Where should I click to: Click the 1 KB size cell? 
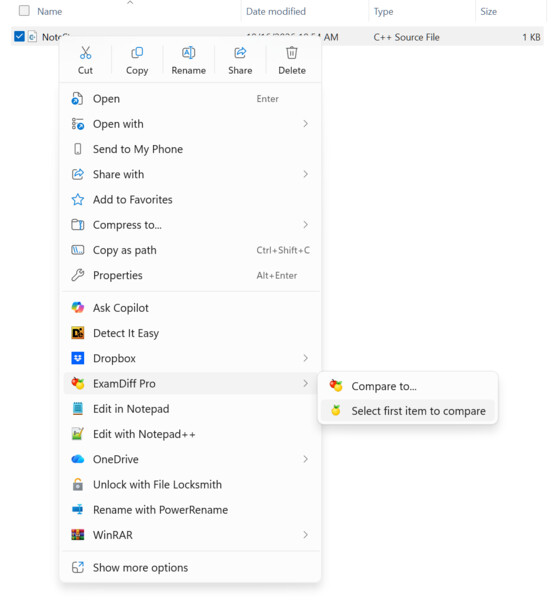(531, 37)
